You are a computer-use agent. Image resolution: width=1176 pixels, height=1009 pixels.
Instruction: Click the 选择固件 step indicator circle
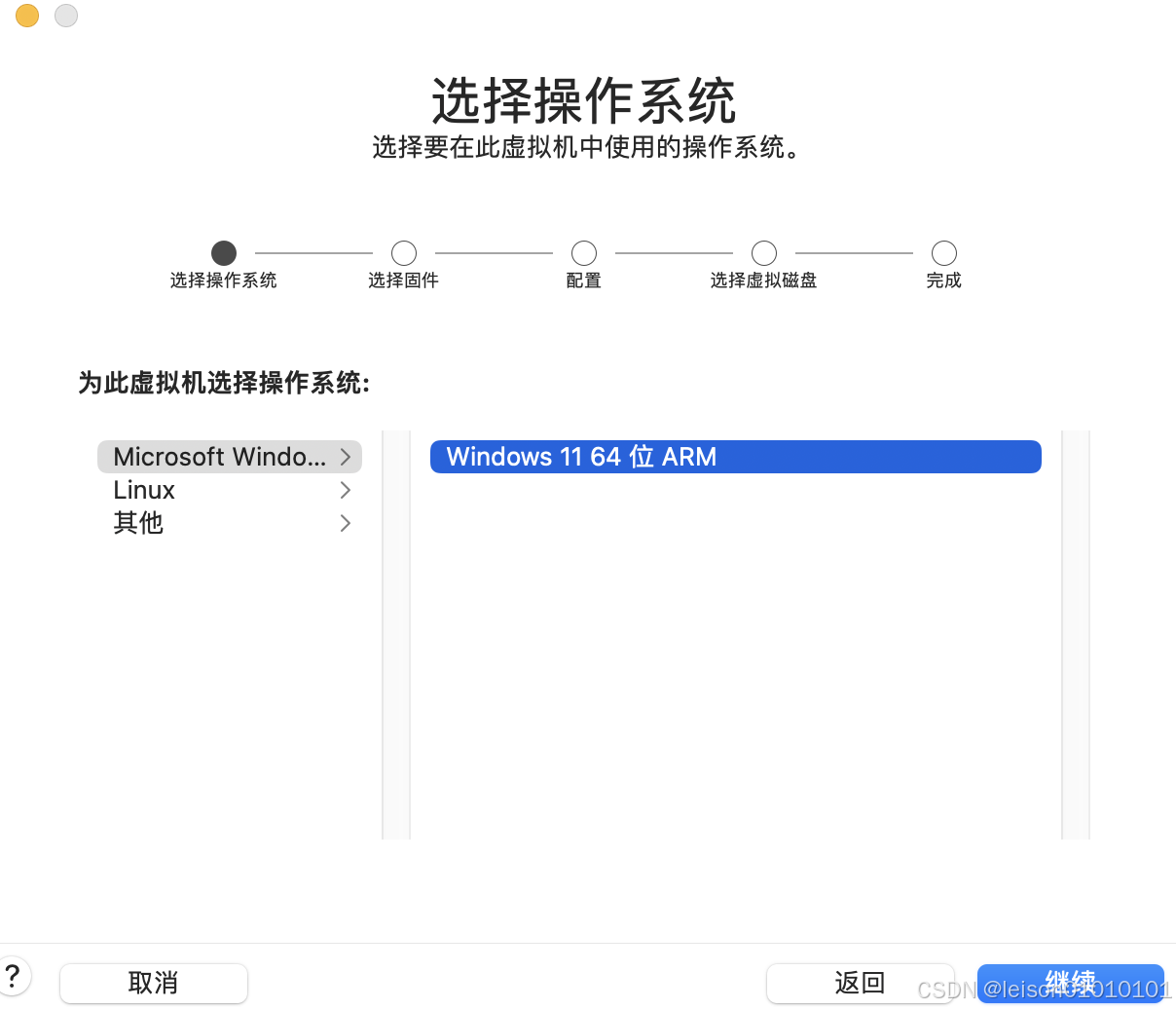pos(404,253)
